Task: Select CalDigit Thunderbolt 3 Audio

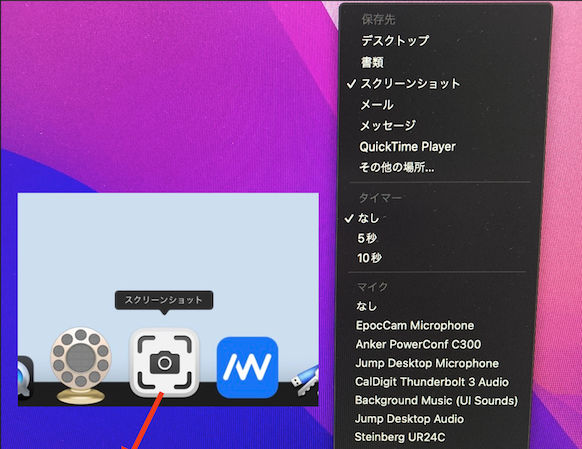Action: 432,382
